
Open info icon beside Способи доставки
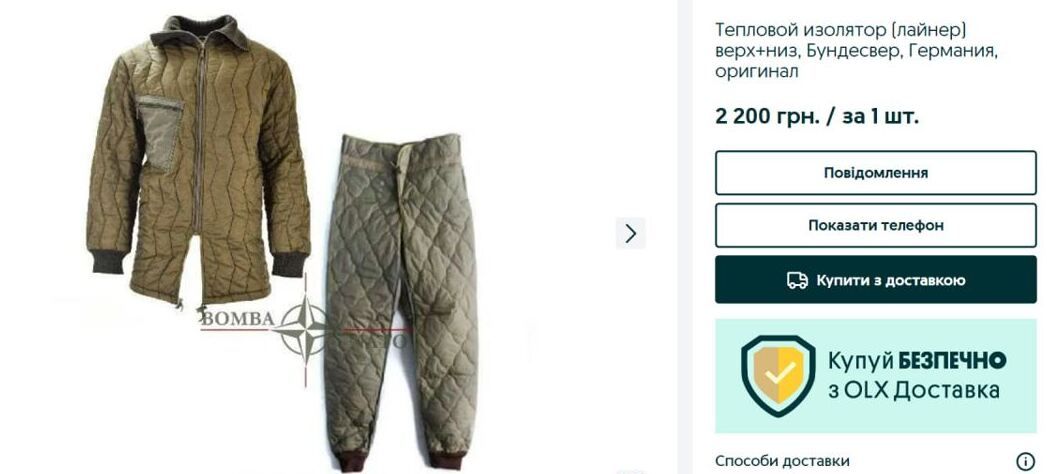tap(1025, 461)
